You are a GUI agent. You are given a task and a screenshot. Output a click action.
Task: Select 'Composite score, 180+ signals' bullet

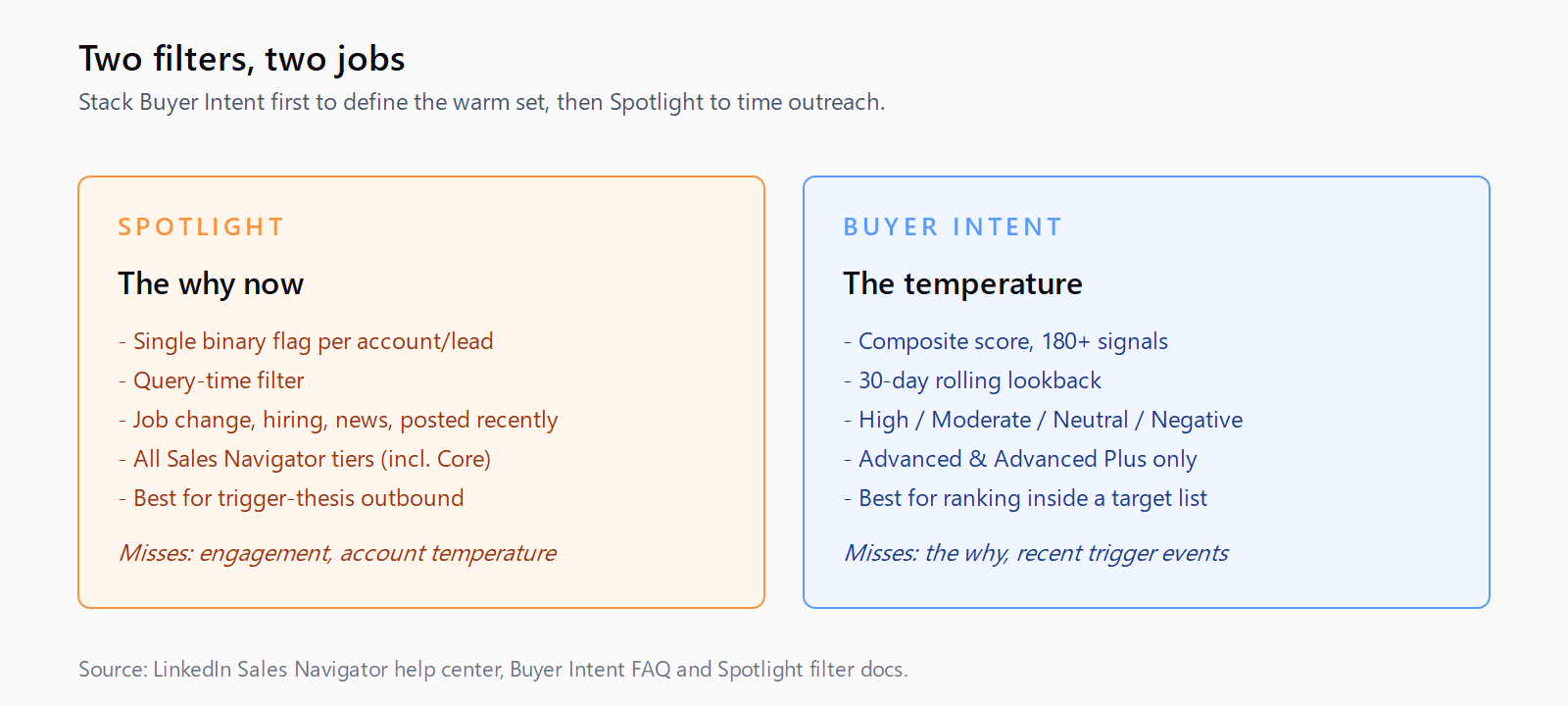1005,341
